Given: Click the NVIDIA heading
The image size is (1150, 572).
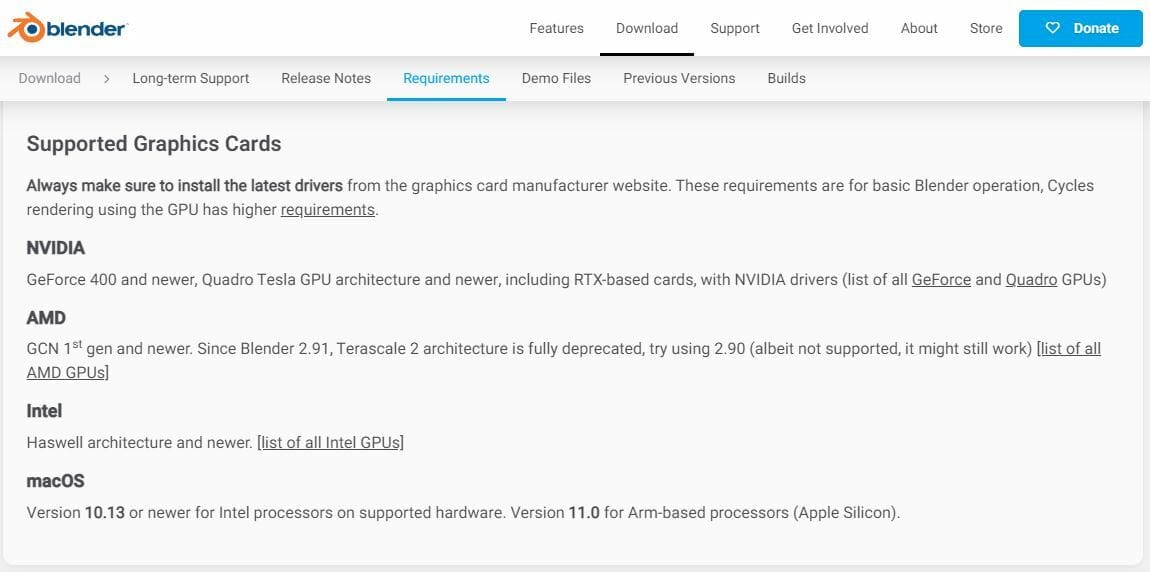Looking at the screenshot, I should click(56, 248).
